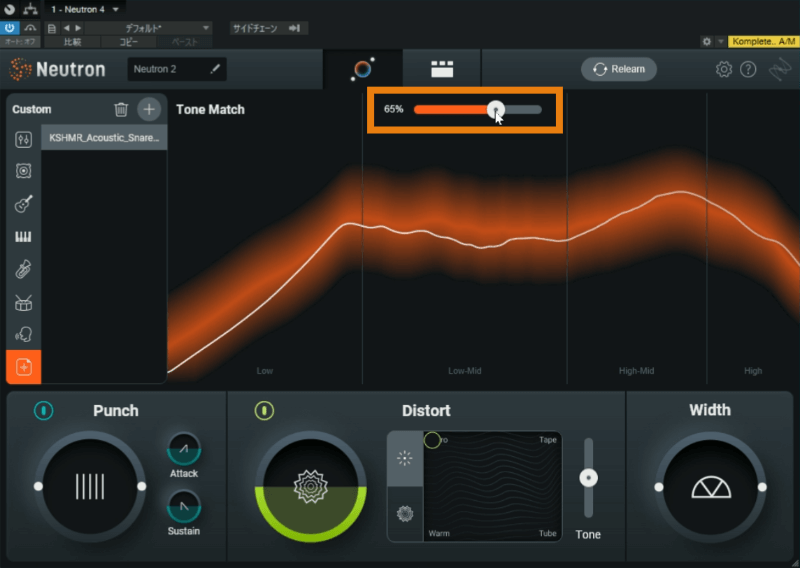Click the Low-Mid band label on spectrum
Screen dimensions: 800x568
(464, 371)
